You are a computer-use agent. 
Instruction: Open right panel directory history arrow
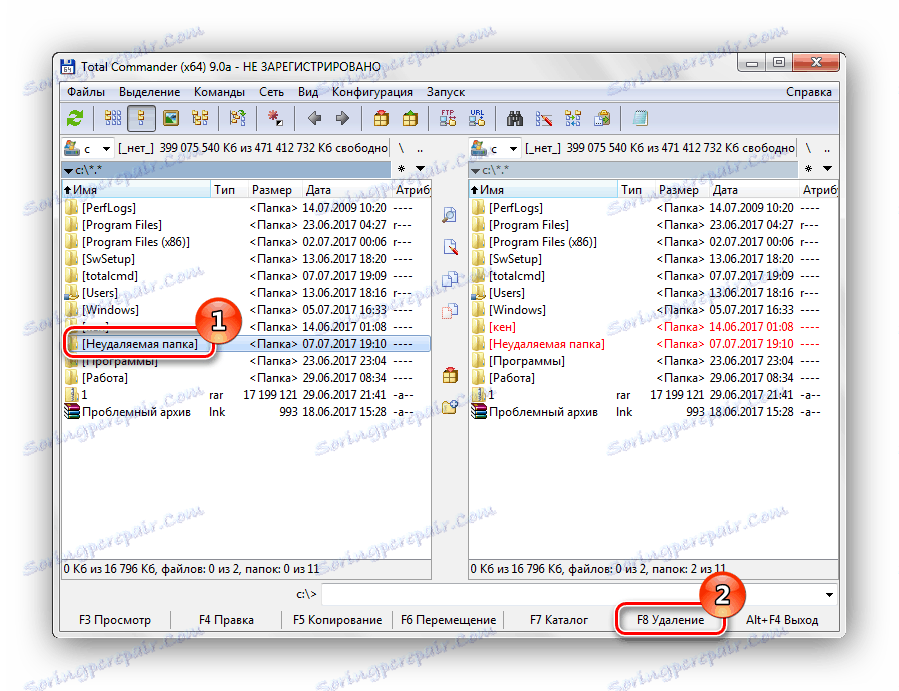pyautogui.click(x=827, y=169)
